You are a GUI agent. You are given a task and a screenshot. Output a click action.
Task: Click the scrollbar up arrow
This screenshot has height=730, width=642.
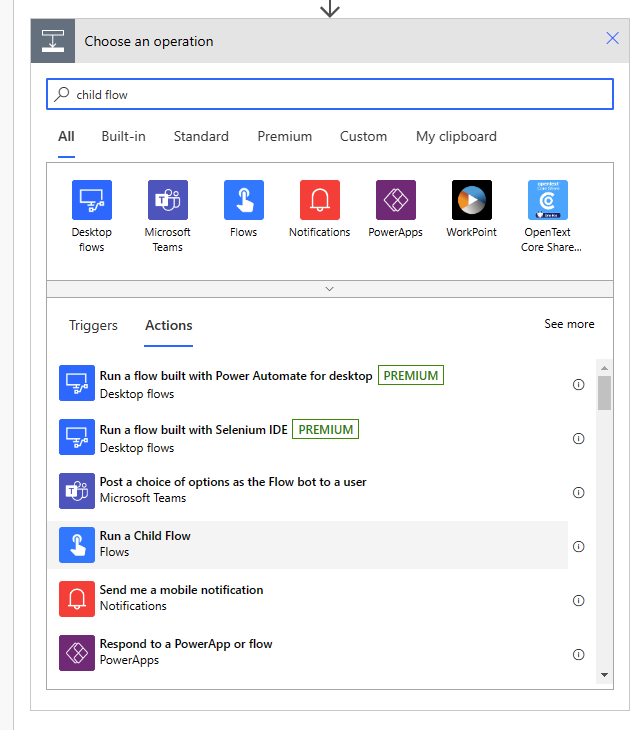pos(604,368)
